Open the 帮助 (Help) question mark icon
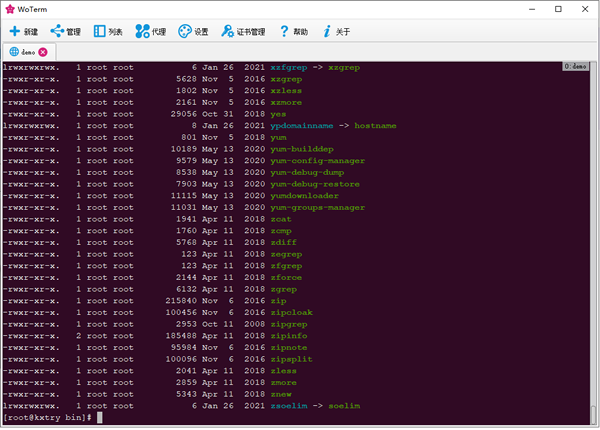 pyautogui.click(x=285, y=31)
